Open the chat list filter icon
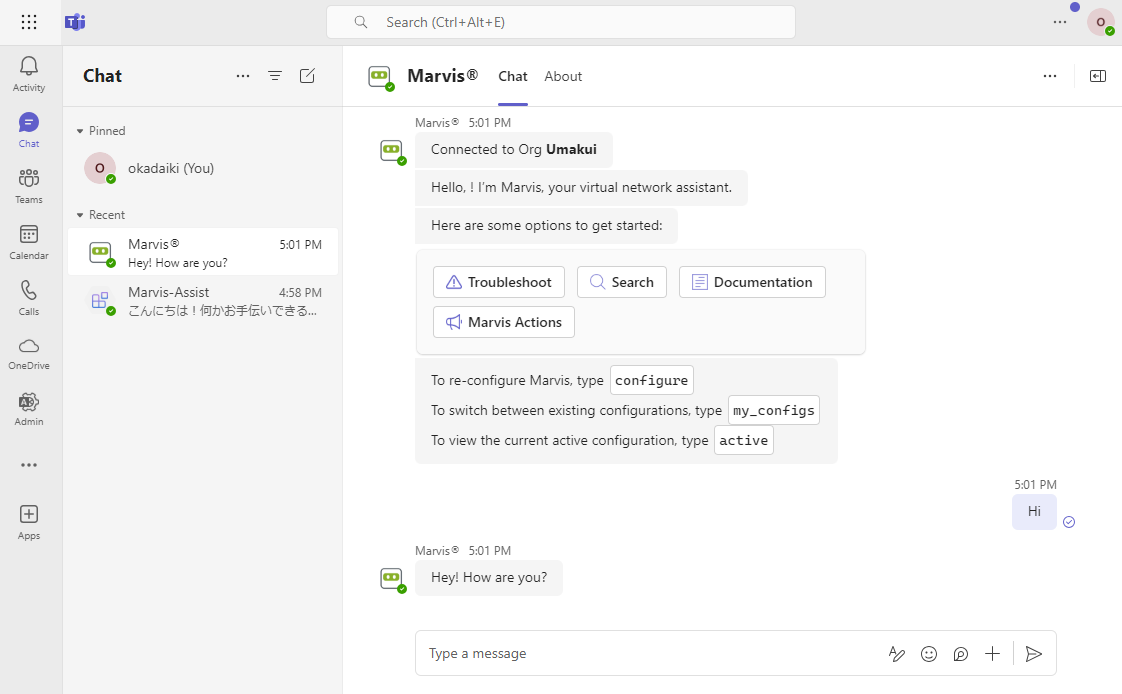The width and height of the screenshot is (1122, 694). [275, 76]
